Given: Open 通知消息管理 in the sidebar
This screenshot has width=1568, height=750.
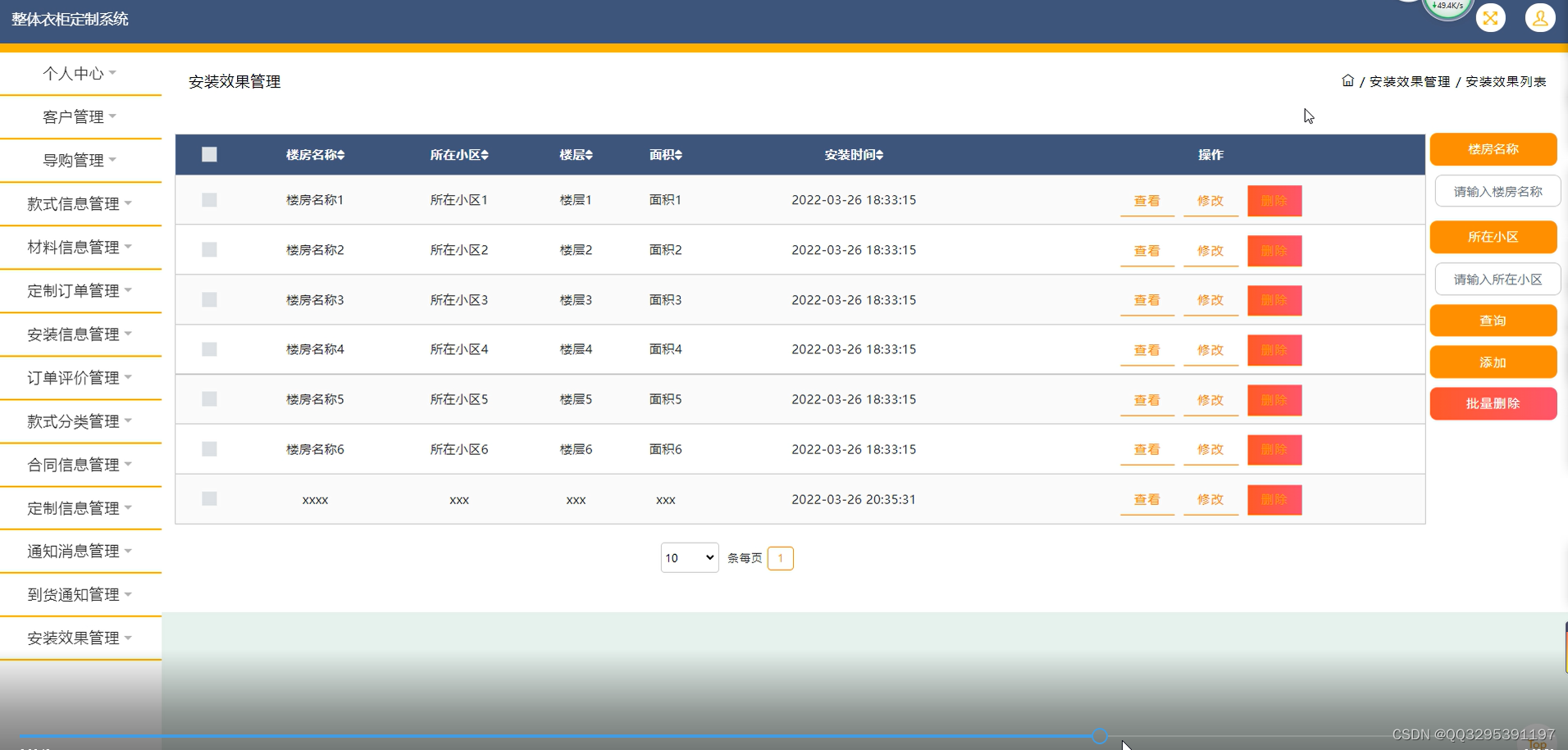Looking at the screenshot, I should 80,551.
